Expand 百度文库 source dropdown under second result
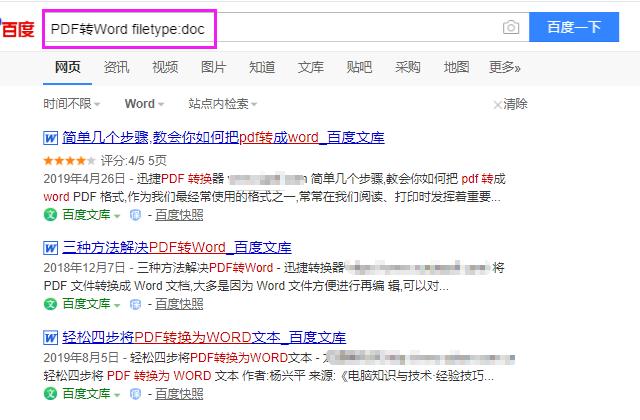 coord(118,305)
